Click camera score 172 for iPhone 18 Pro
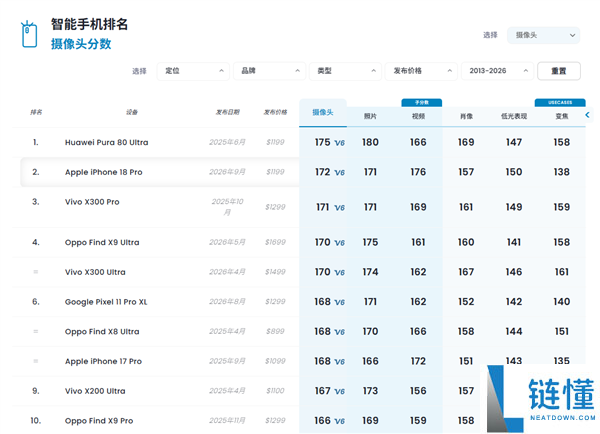Viewport: 600px width, 434px height. click(322, 172)
